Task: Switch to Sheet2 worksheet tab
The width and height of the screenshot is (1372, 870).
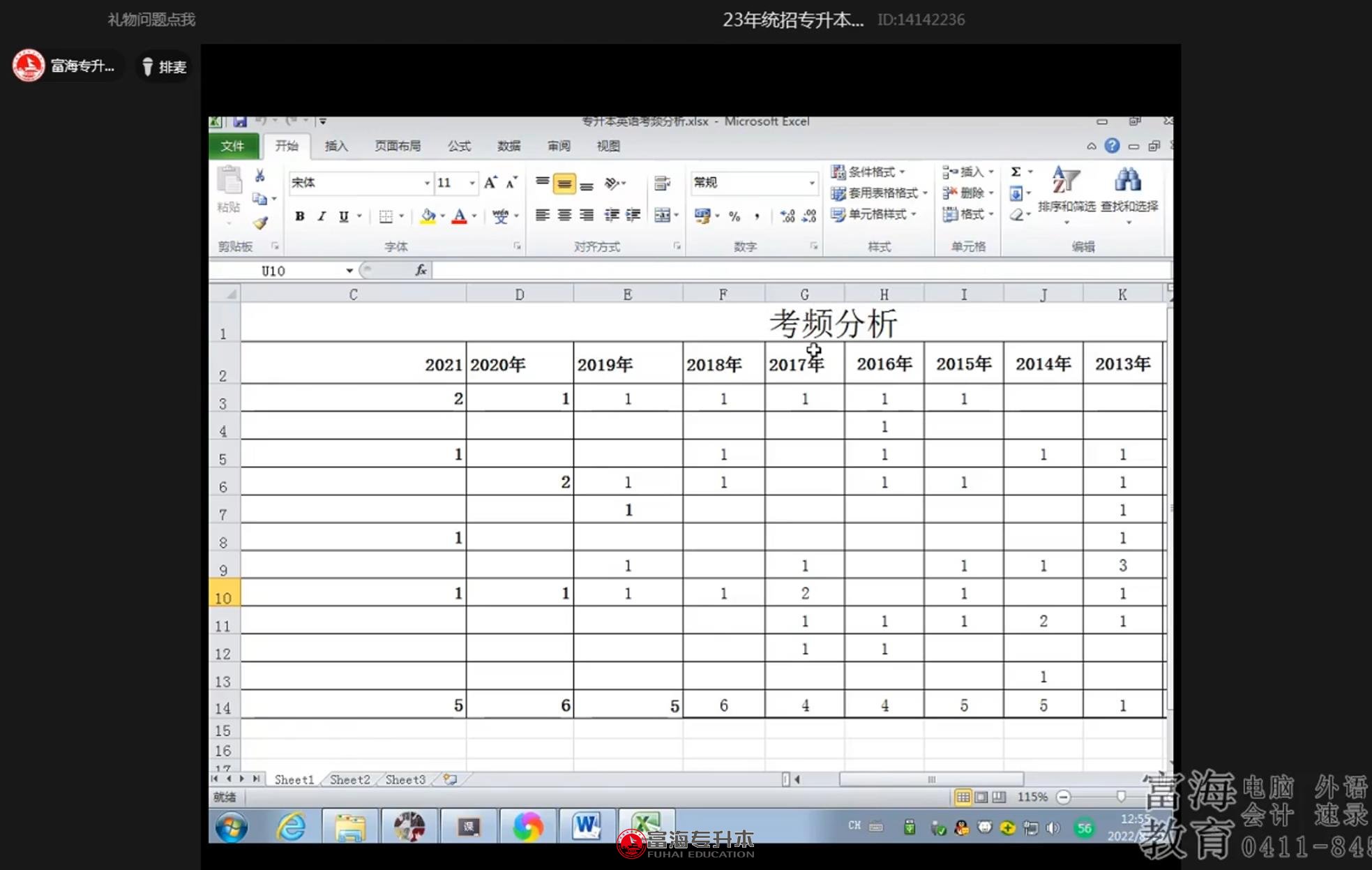Action: (349, 779)
